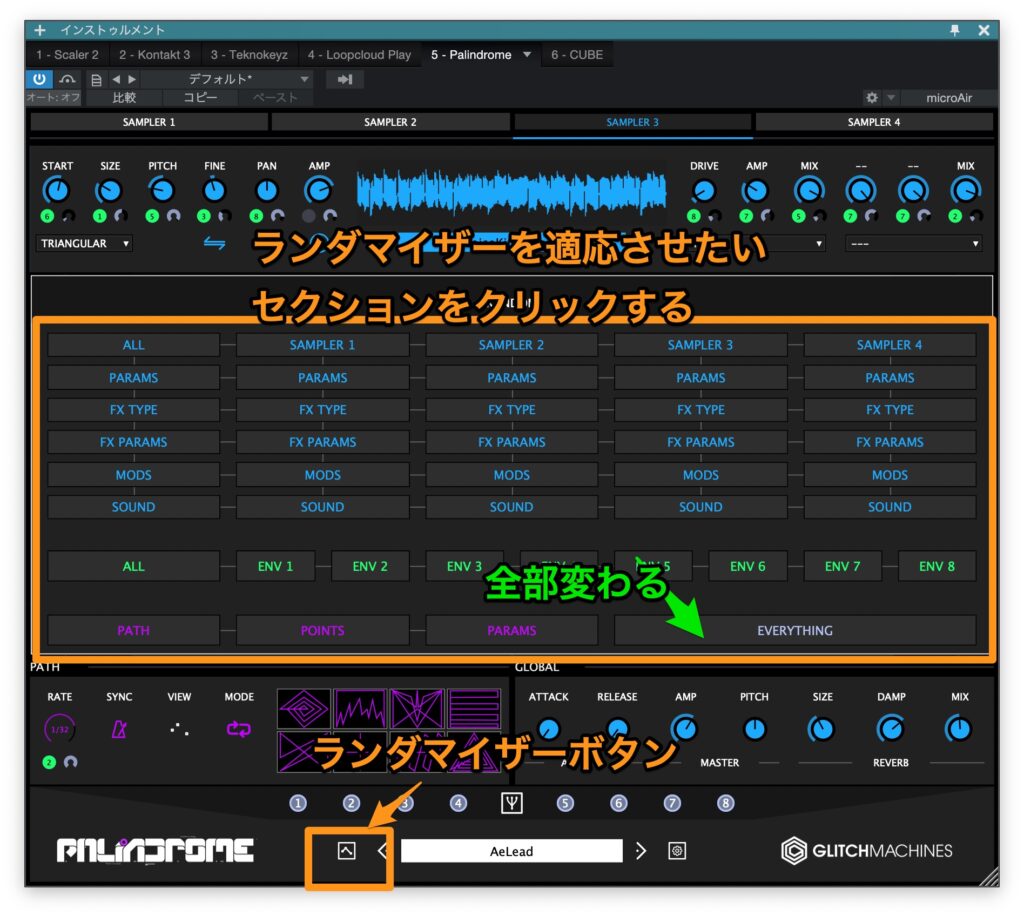
Task: Click the EVERYTHING randomize button
Action: point(795,630)
